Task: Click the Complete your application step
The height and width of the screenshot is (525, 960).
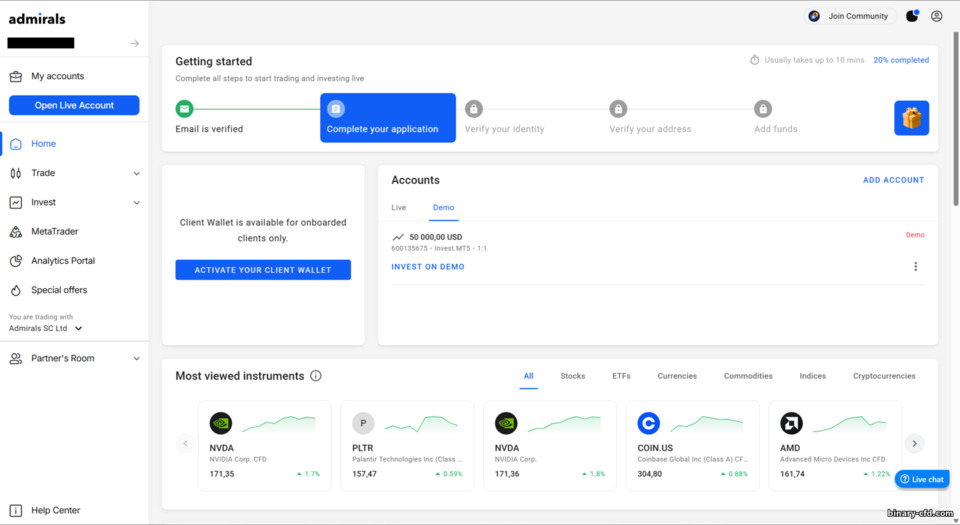Action: coord(388,118)
